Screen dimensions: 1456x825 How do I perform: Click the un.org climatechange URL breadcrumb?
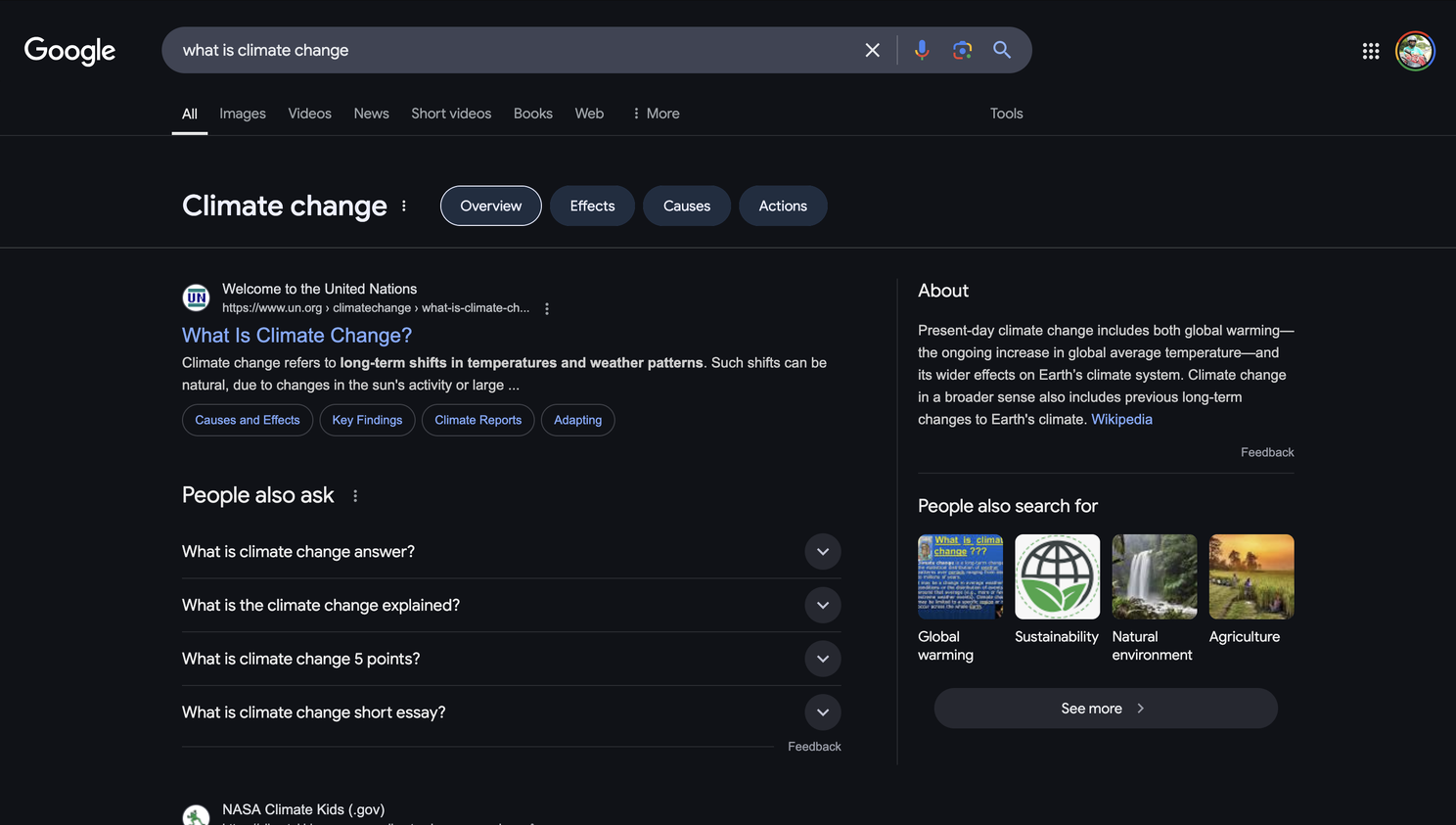pyautogui.click(x=376, y=308)
